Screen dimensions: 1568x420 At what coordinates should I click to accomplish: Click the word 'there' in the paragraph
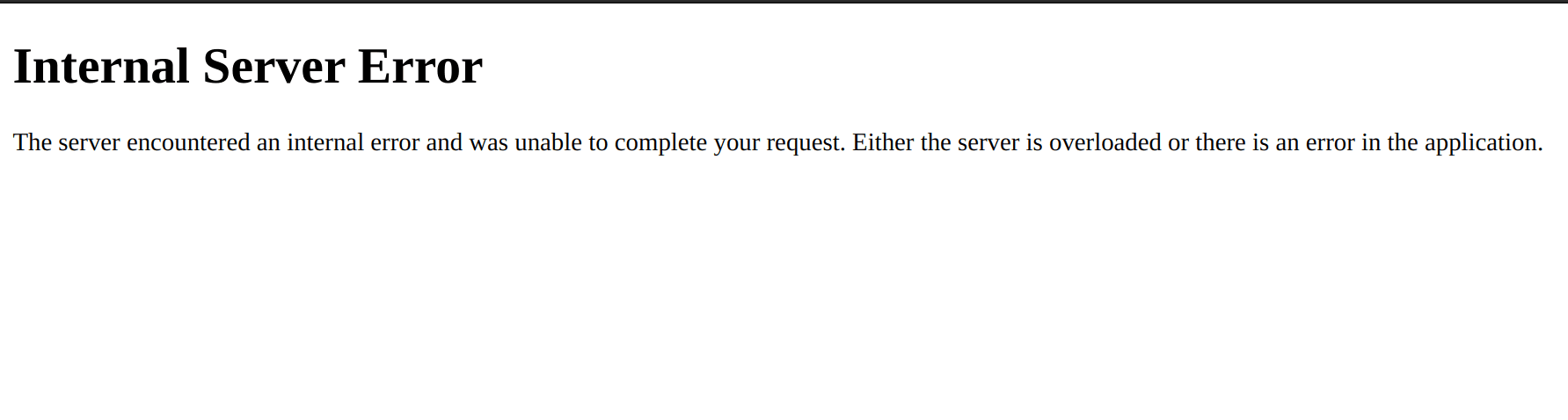click(1220, 142)
